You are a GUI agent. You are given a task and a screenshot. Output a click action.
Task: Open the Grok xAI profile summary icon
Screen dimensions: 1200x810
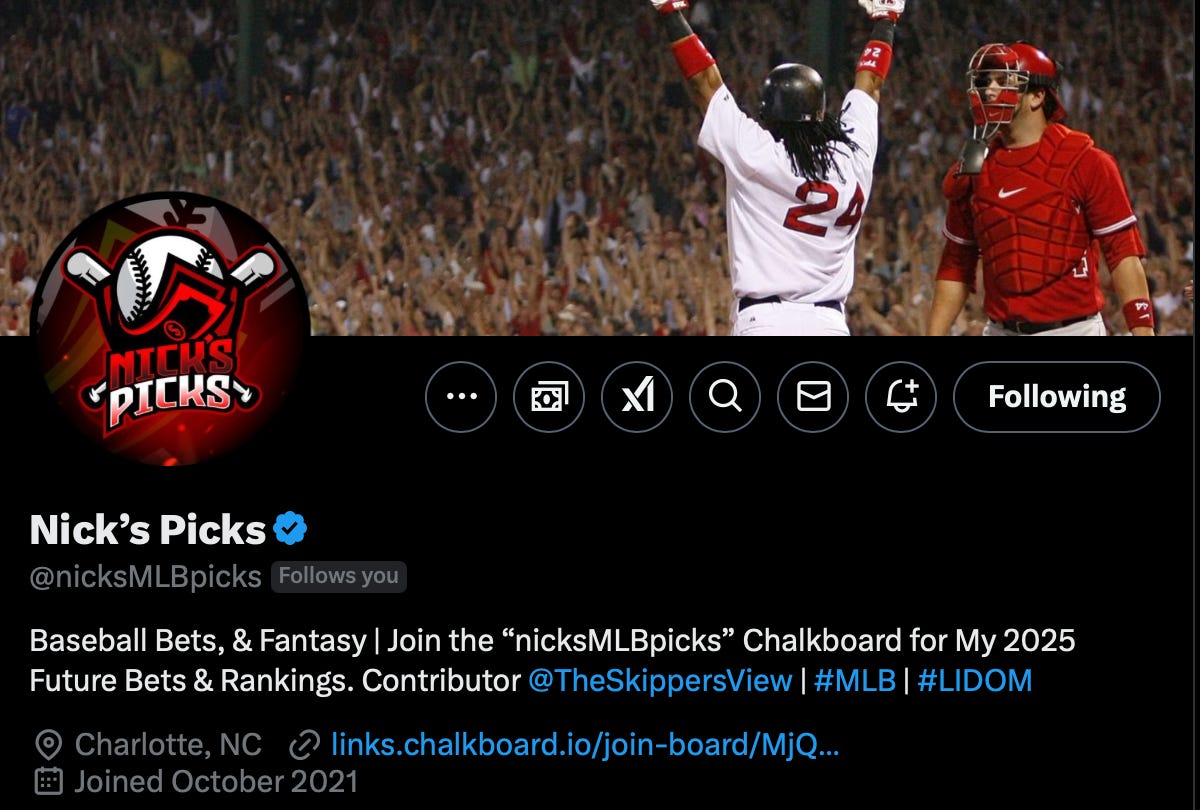pyautogui.click(x=637, y=397)
